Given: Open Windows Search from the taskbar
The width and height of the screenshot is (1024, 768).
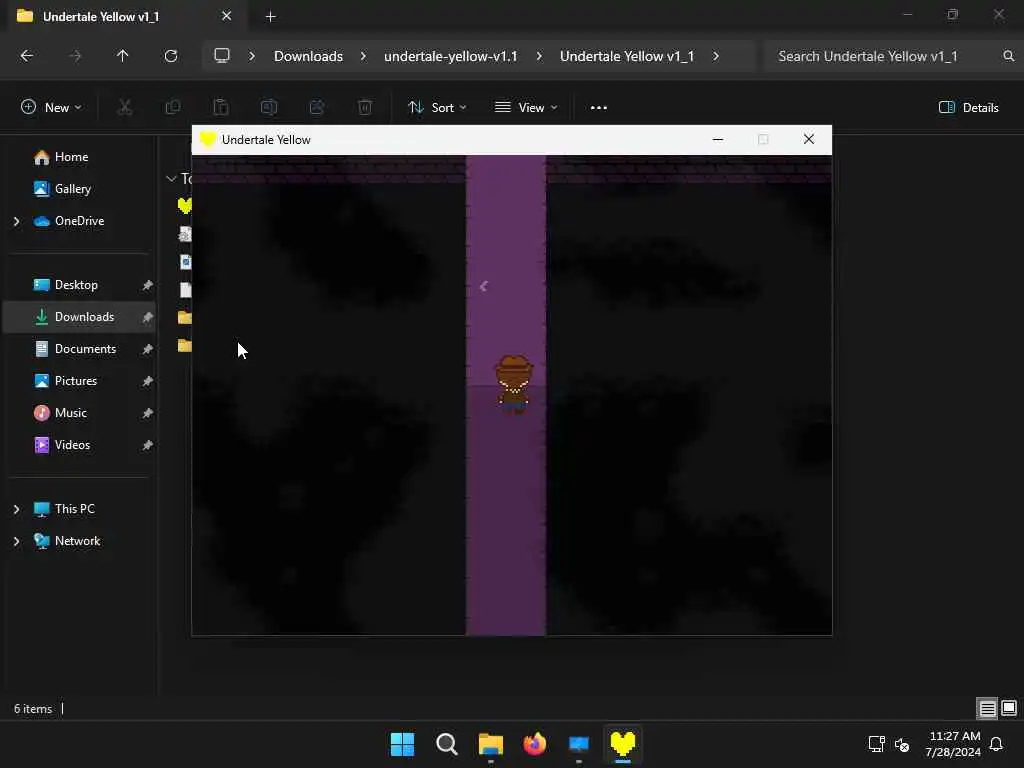Looking at the screenshot, I should [447, 744].
